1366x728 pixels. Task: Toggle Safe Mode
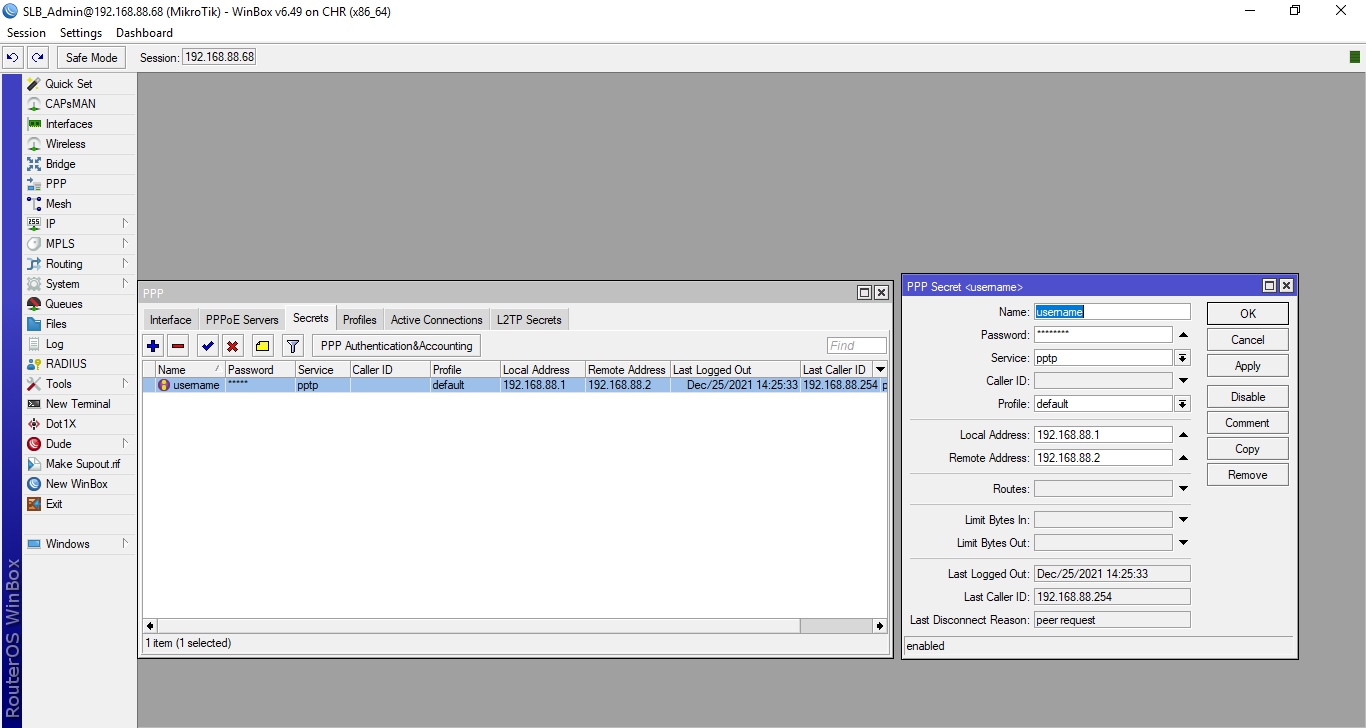(x=90, y=57)
